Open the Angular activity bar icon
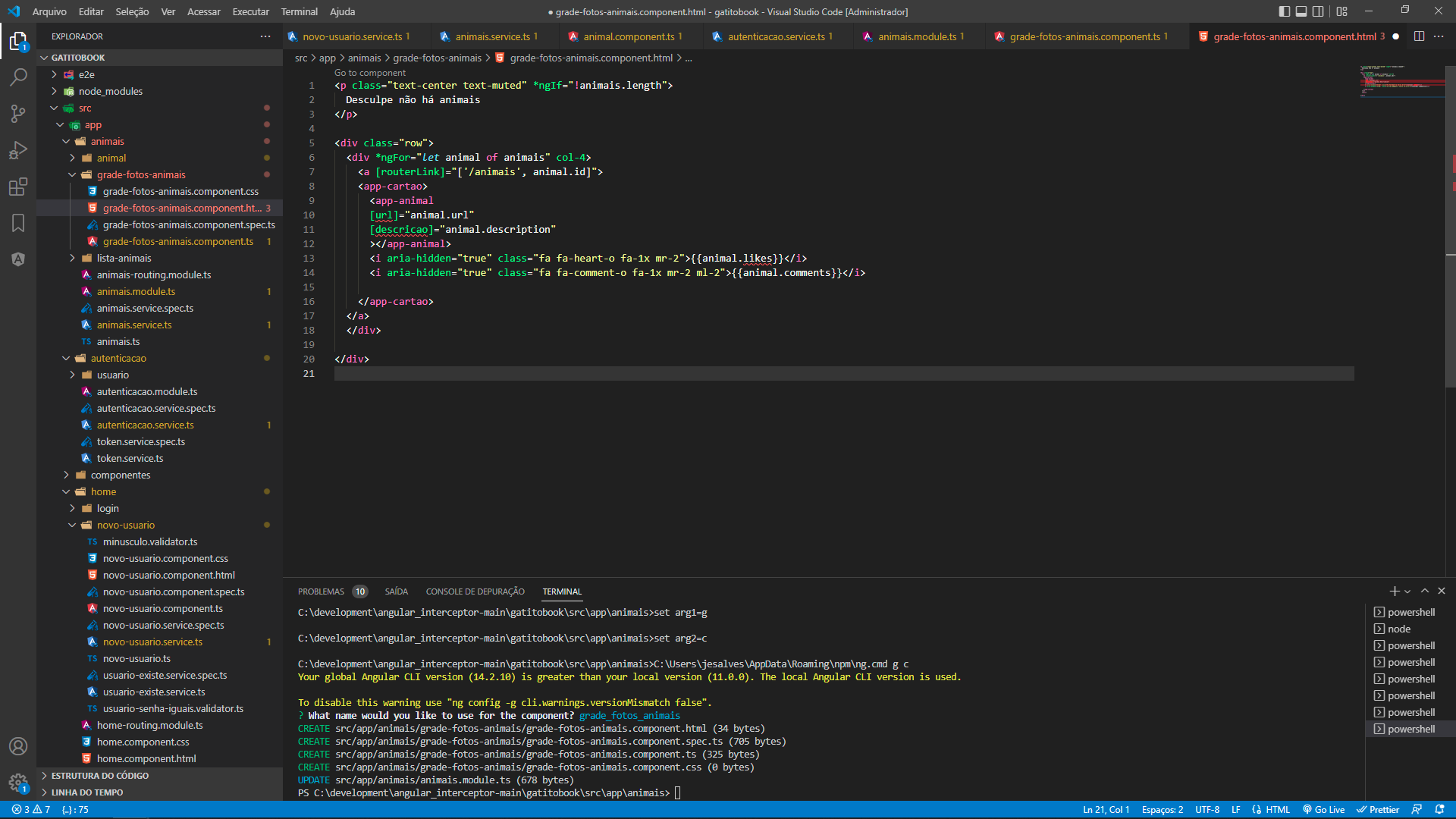Image resolution: width=1456 pixels, height=819 pixels. pyautogui.click(x=18, y=259)
